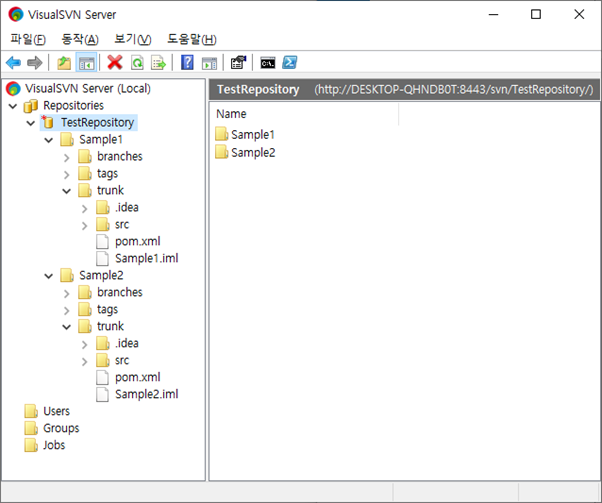602x503 pixels.
Task: Open the Groups node
Action: click(x=61, y=428)
